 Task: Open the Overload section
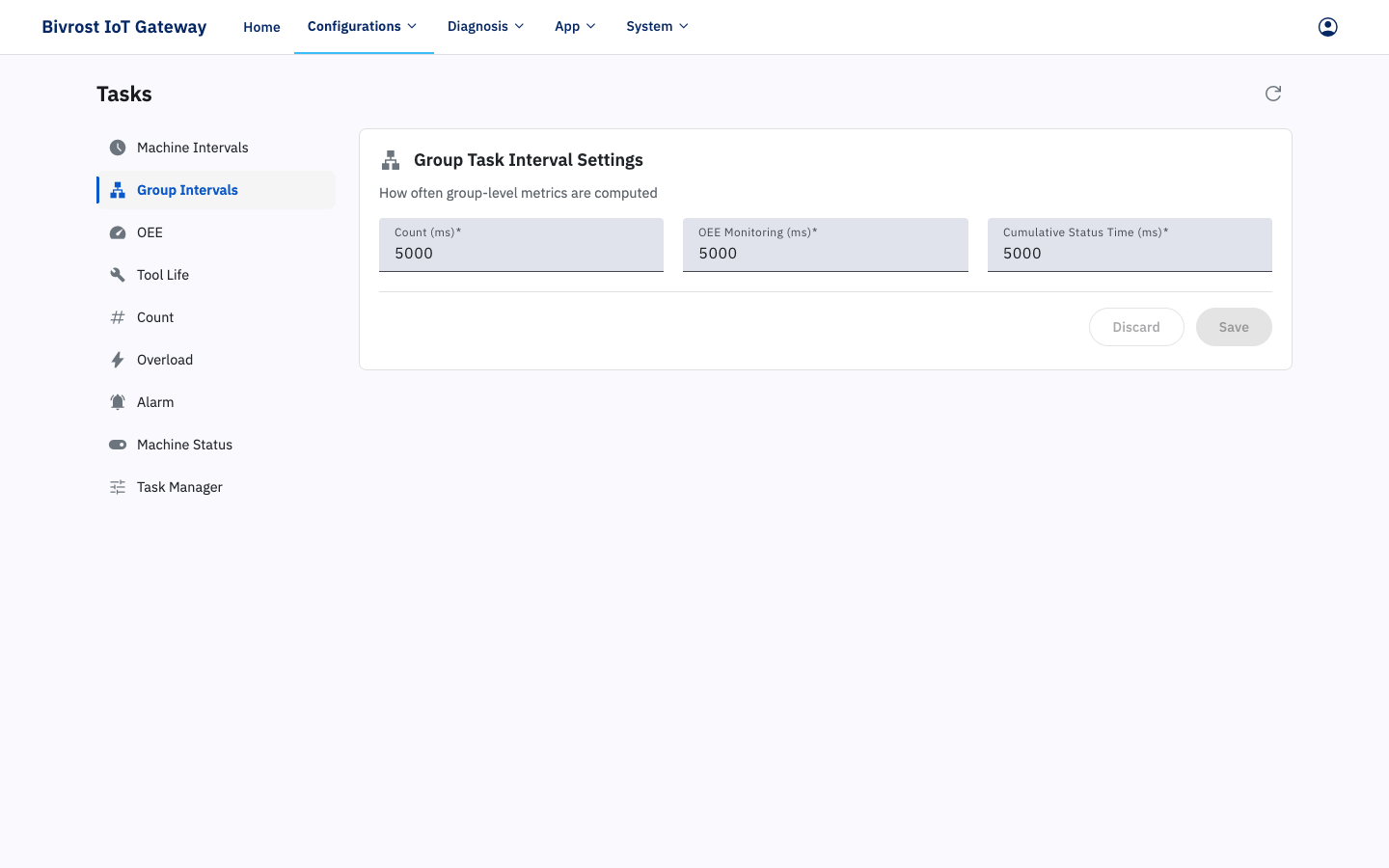216,360
